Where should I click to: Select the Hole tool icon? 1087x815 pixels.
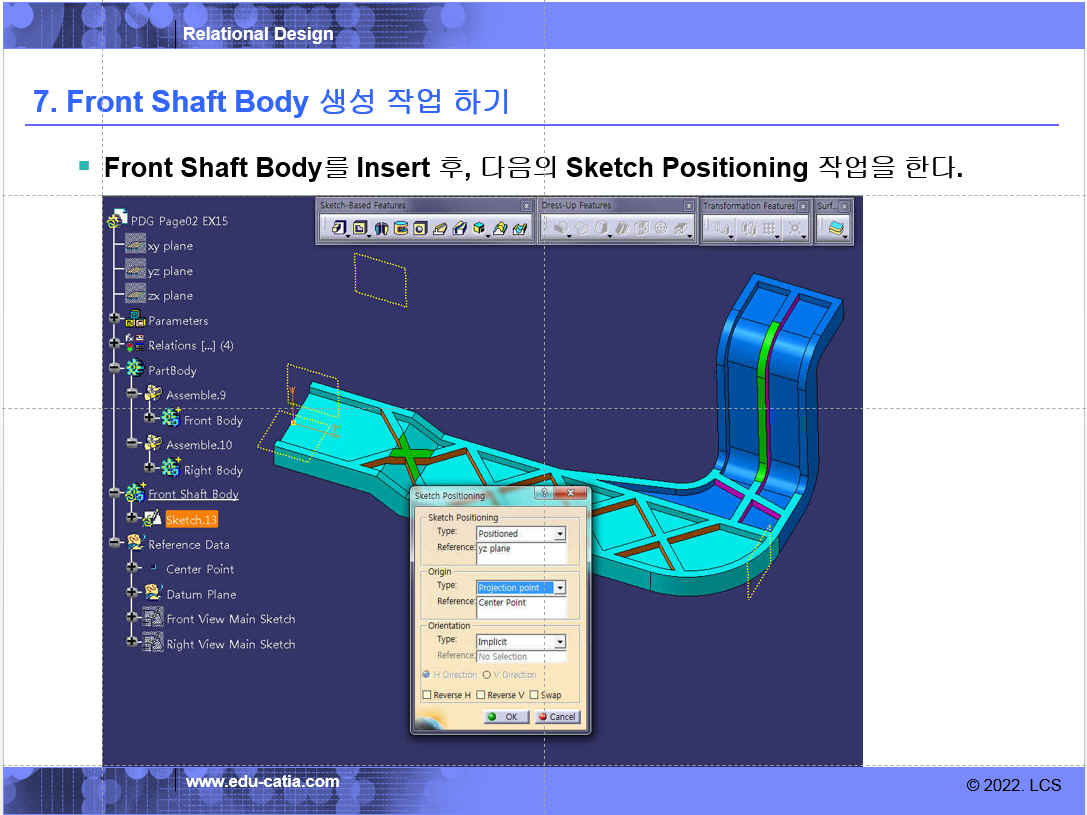coord(420,229)
